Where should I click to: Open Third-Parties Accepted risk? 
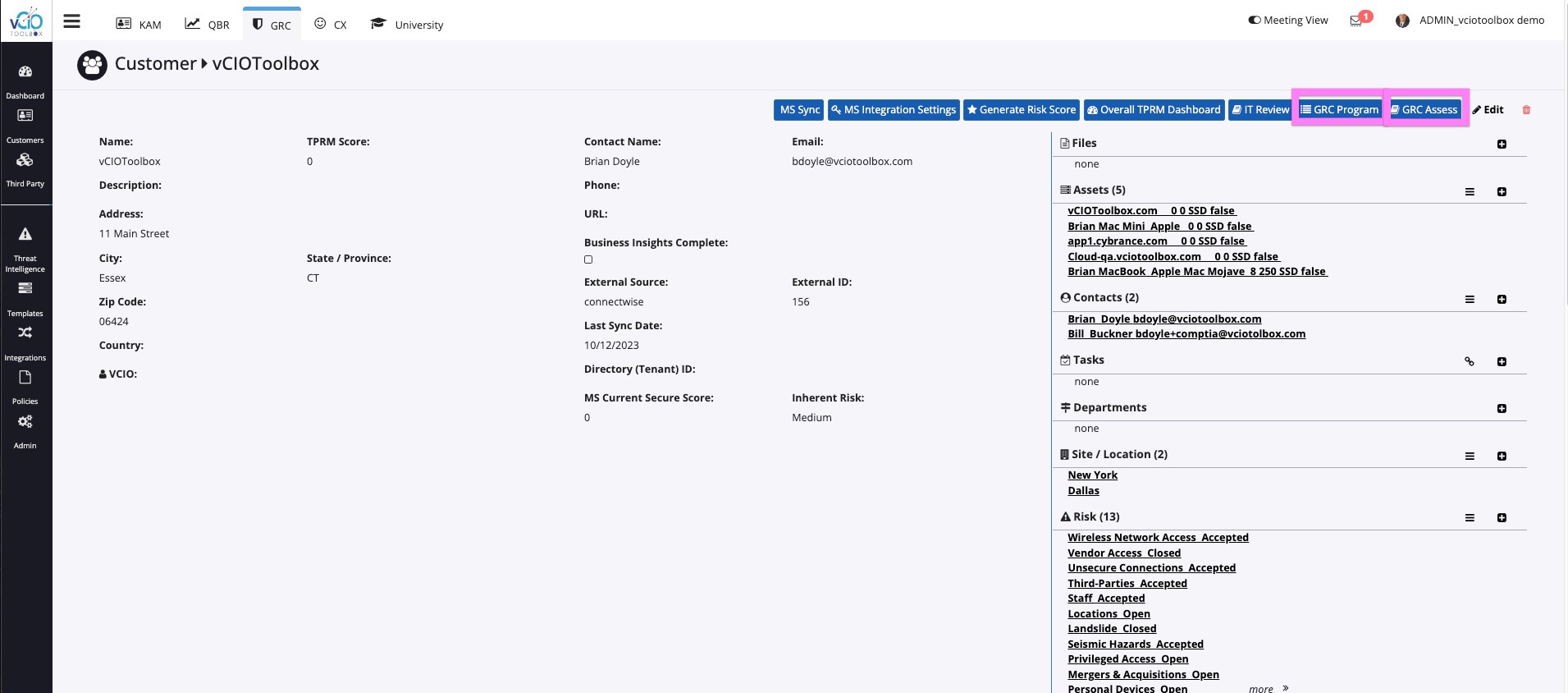(1127, 584)
